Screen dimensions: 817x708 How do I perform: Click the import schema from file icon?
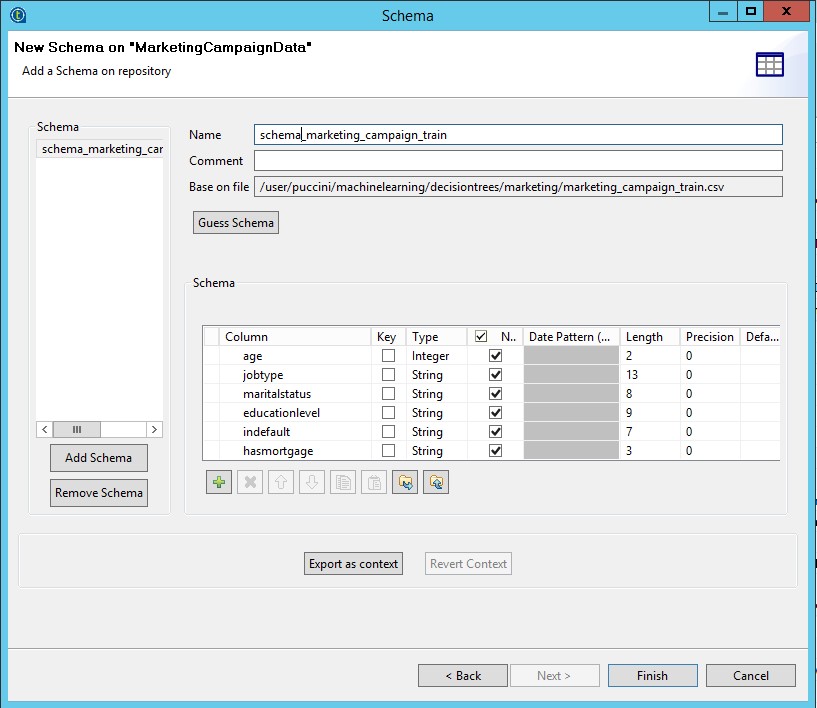point(405,483)
